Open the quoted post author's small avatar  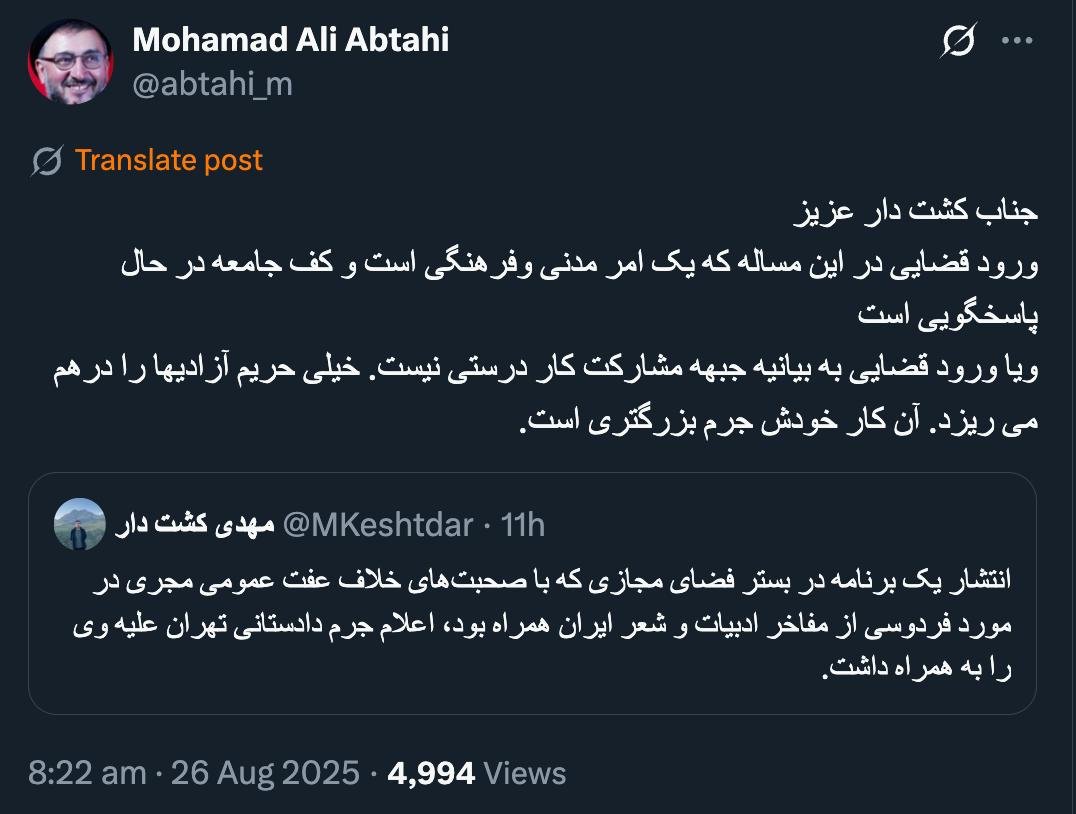(79, 524)
